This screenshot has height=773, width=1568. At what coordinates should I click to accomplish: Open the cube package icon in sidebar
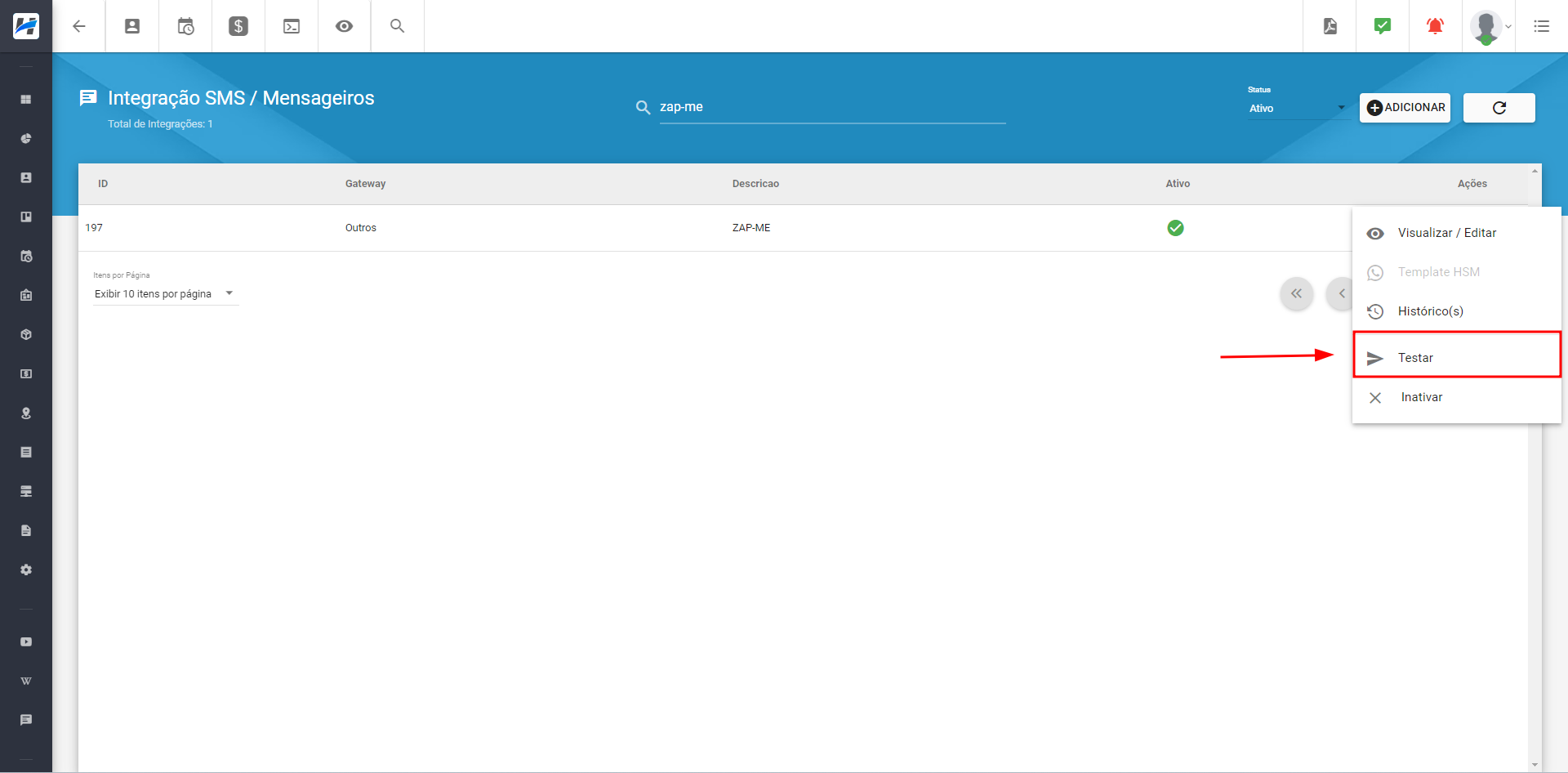click(x=26, y=334)
